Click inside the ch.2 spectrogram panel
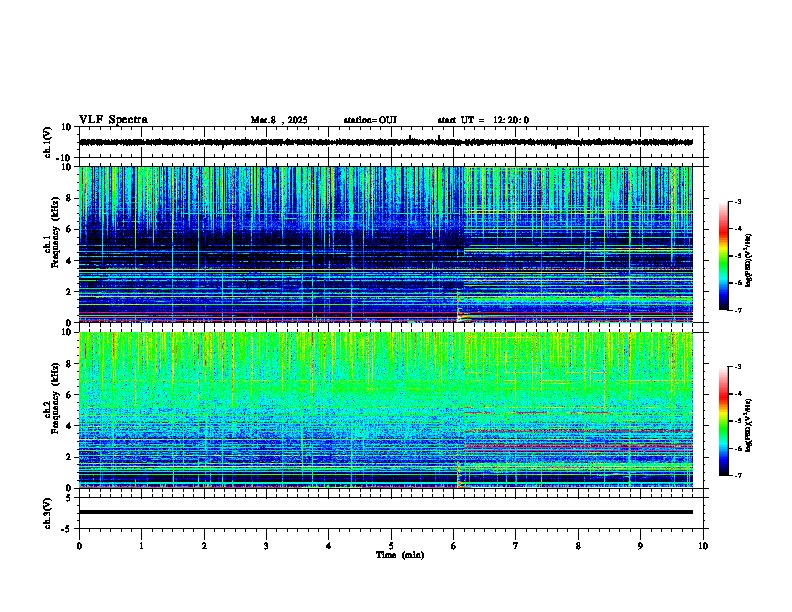 tap(386, 410)
